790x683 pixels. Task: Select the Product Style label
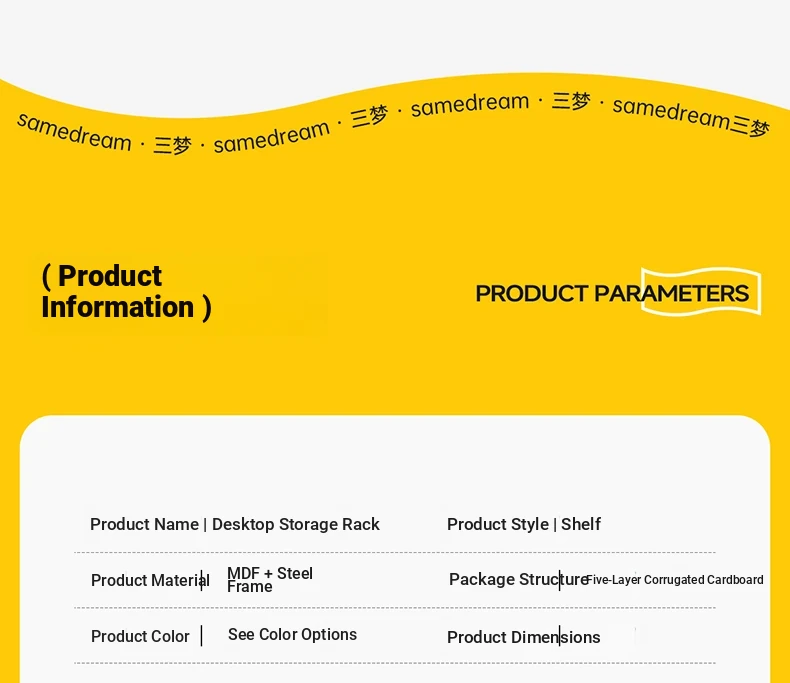coord(498,524)
